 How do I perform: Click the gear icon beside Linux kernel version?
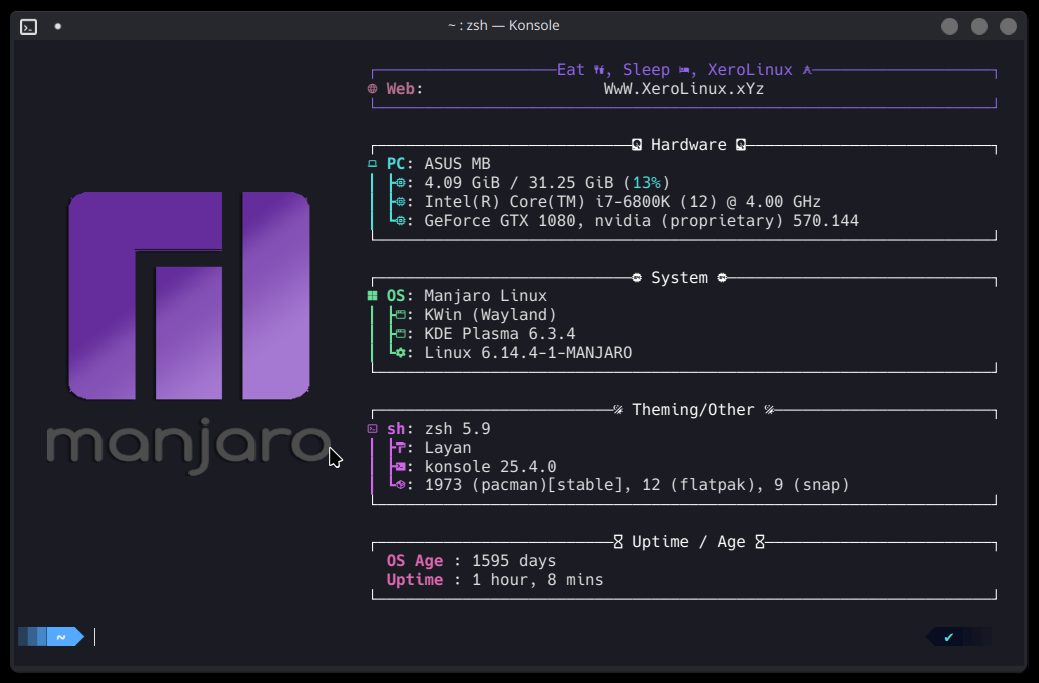click(x=400, y=353)
